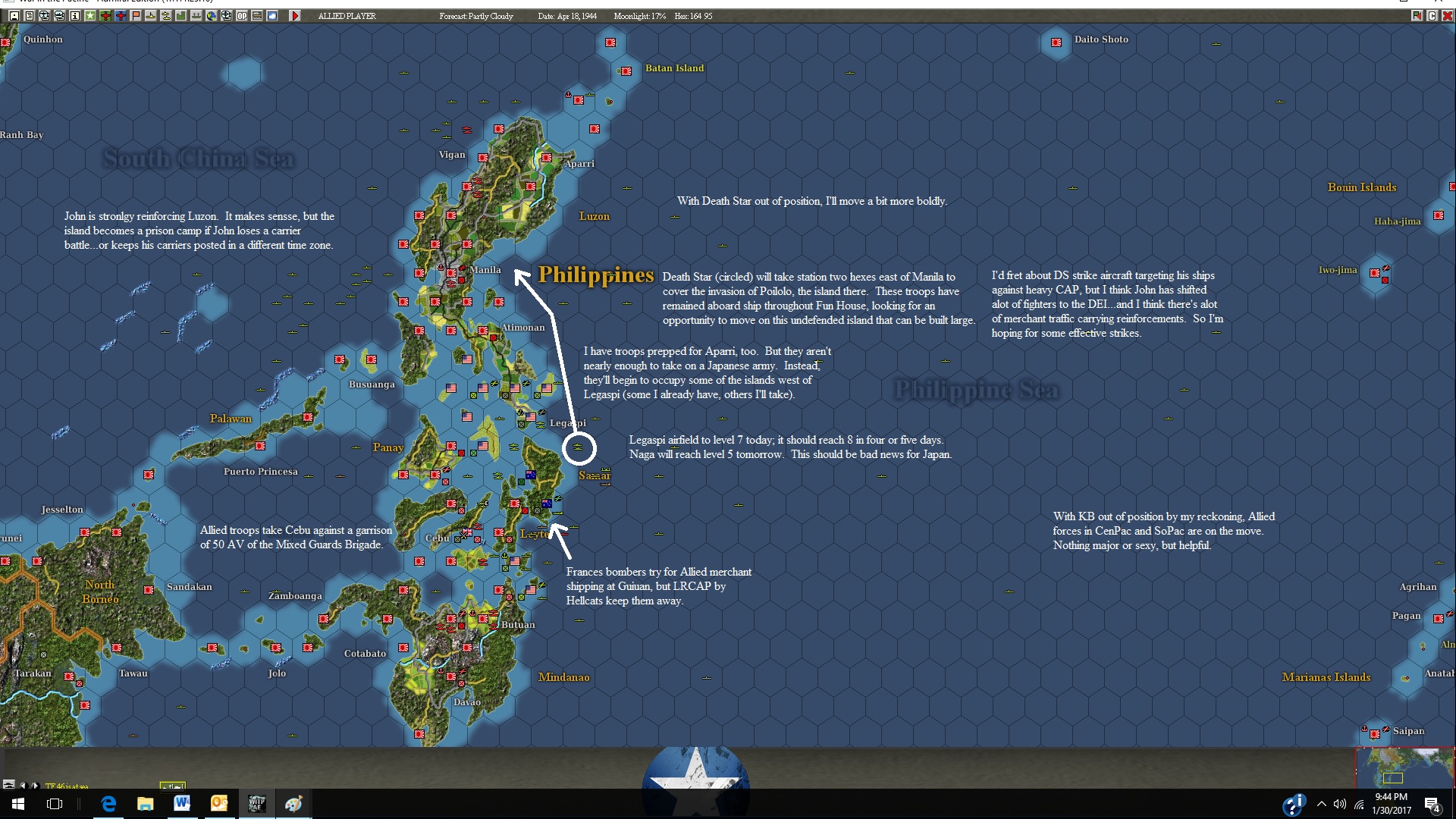Image resolution: width=1456 pixels, height=819 pixels.
Task: Click the 'C' button at top right
Action: point(1432,15)
